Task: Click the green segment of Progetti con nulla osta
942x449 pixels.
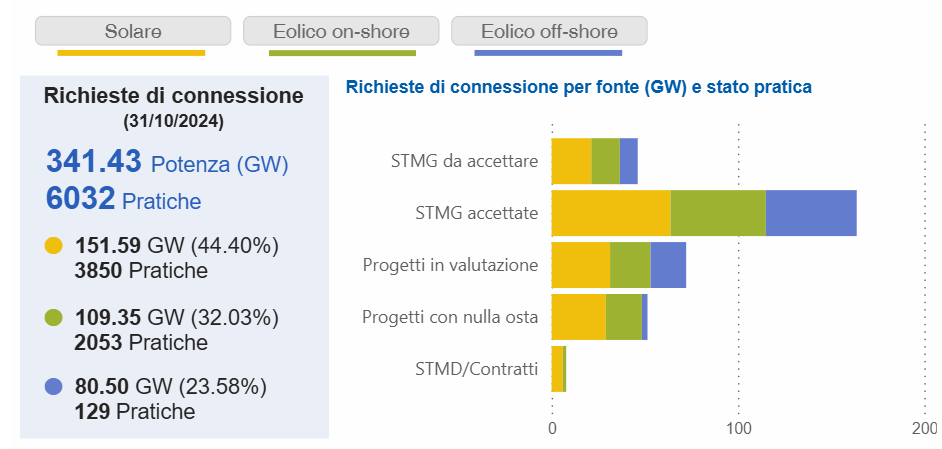Action: [x=624, y=317]
